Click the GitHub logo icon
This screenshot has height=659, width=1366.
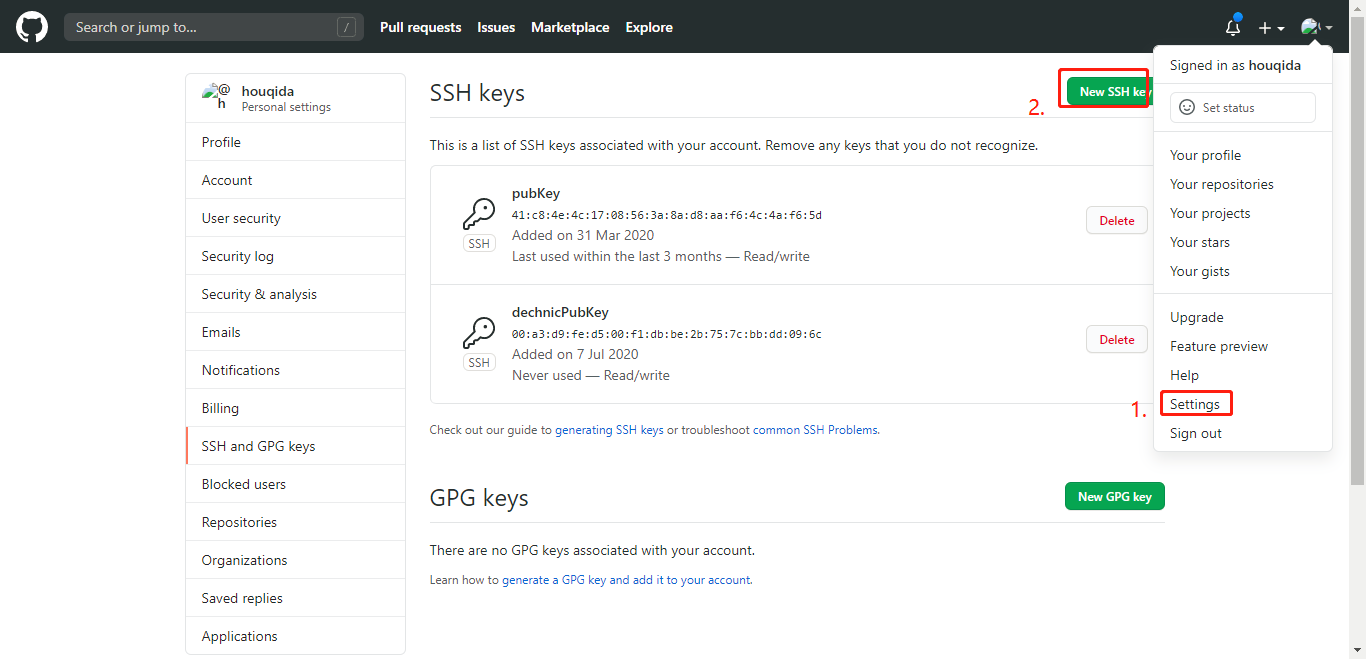[31, 26]
